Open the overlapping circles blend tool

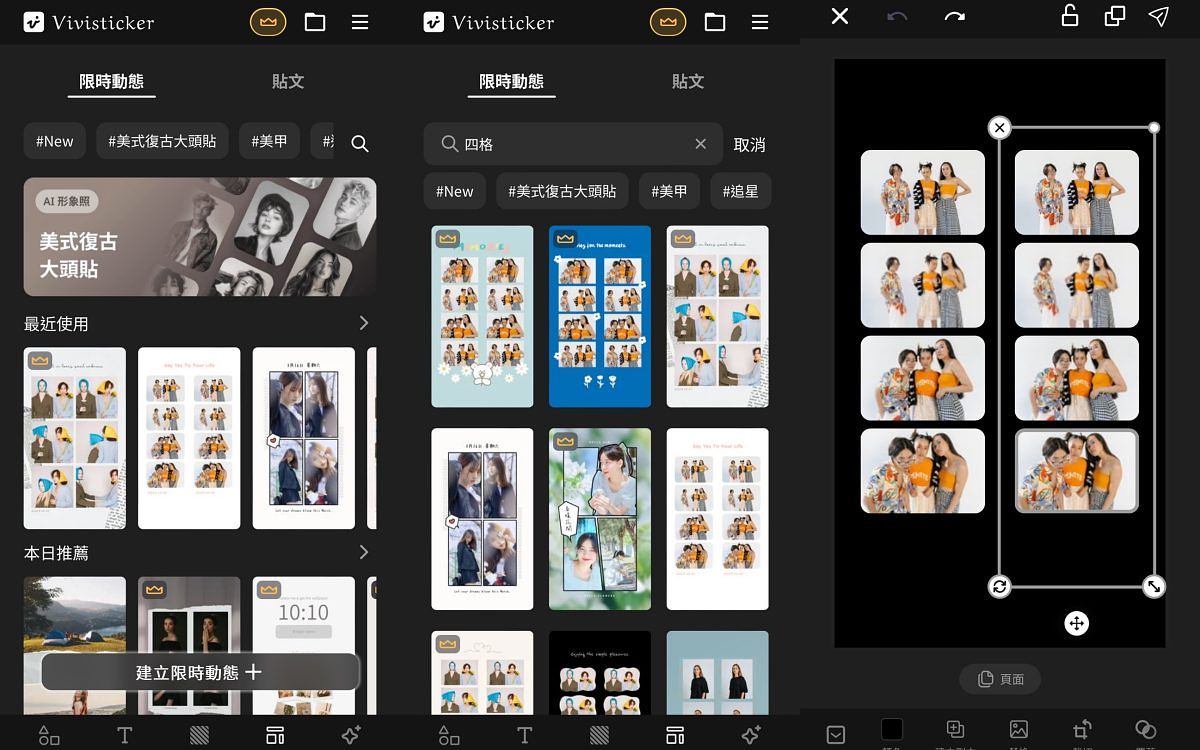pos(1146,730)
